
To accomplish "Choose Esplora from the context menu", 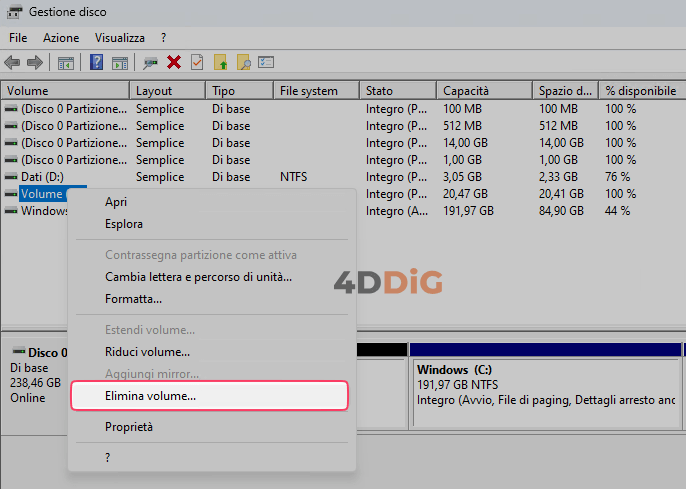I will point(212,224).
